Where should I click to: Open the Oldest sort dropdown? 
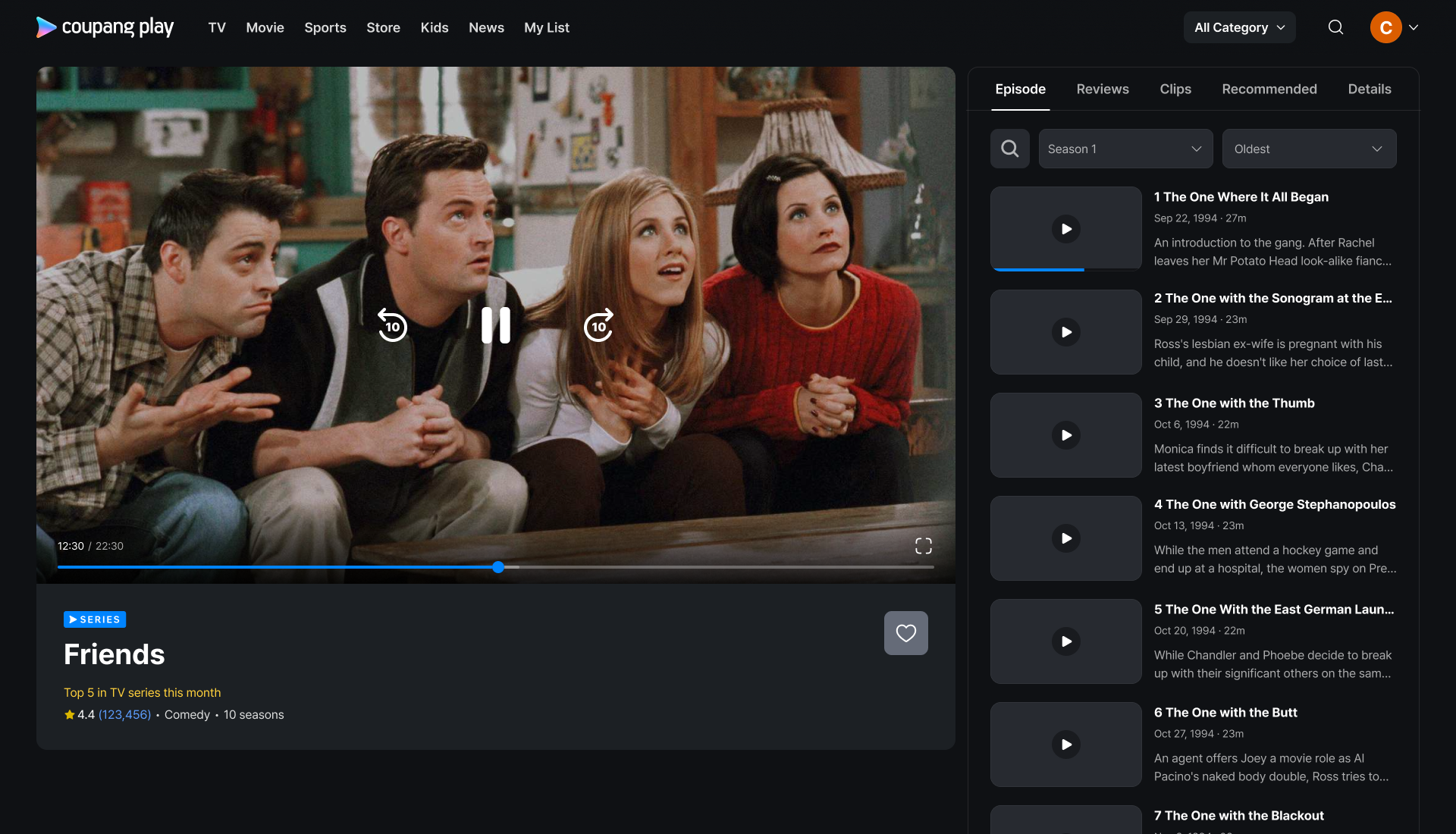point(1309,149)
